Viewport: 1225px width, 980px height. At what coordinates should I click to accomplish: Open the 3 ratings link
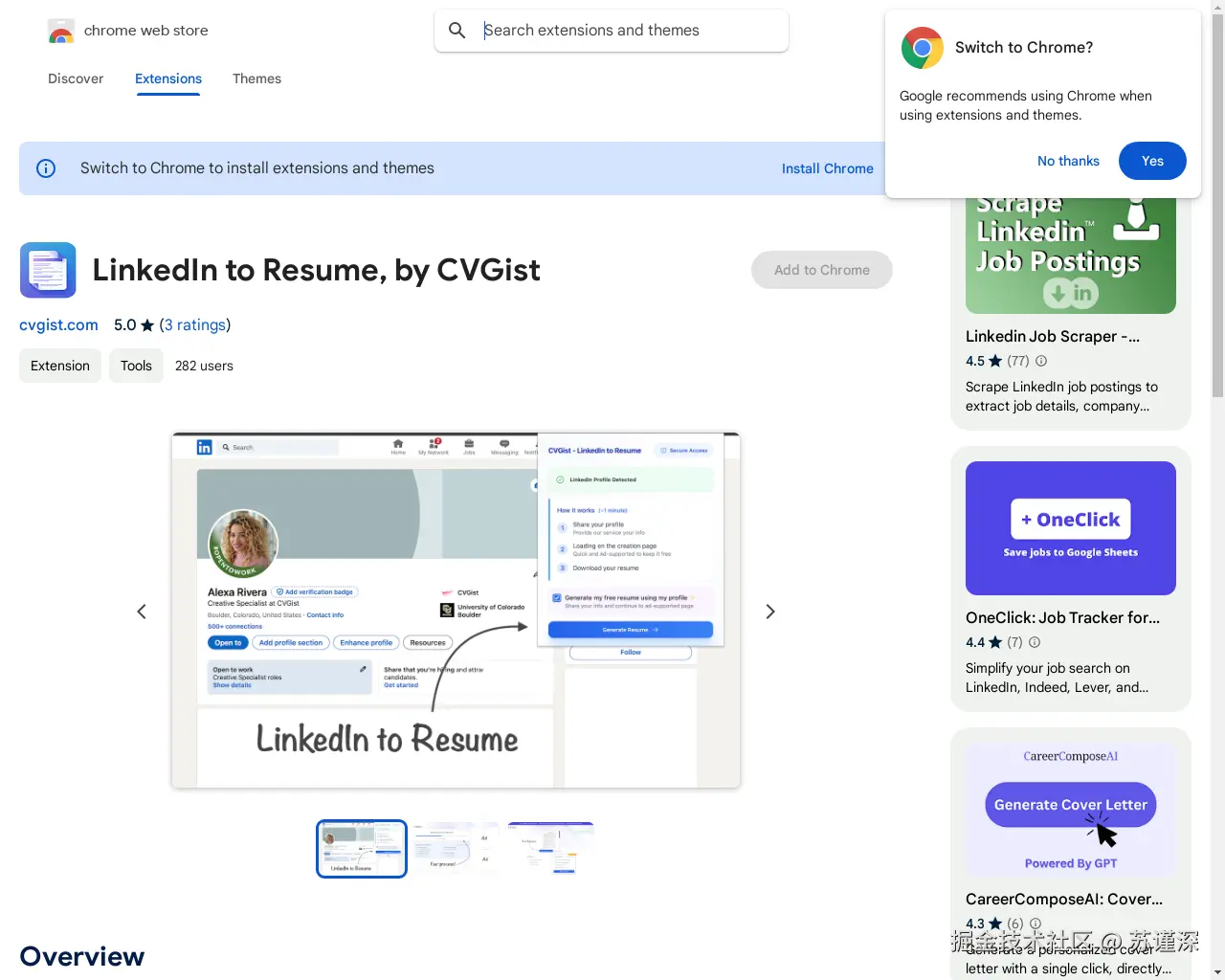click(196, 324)
